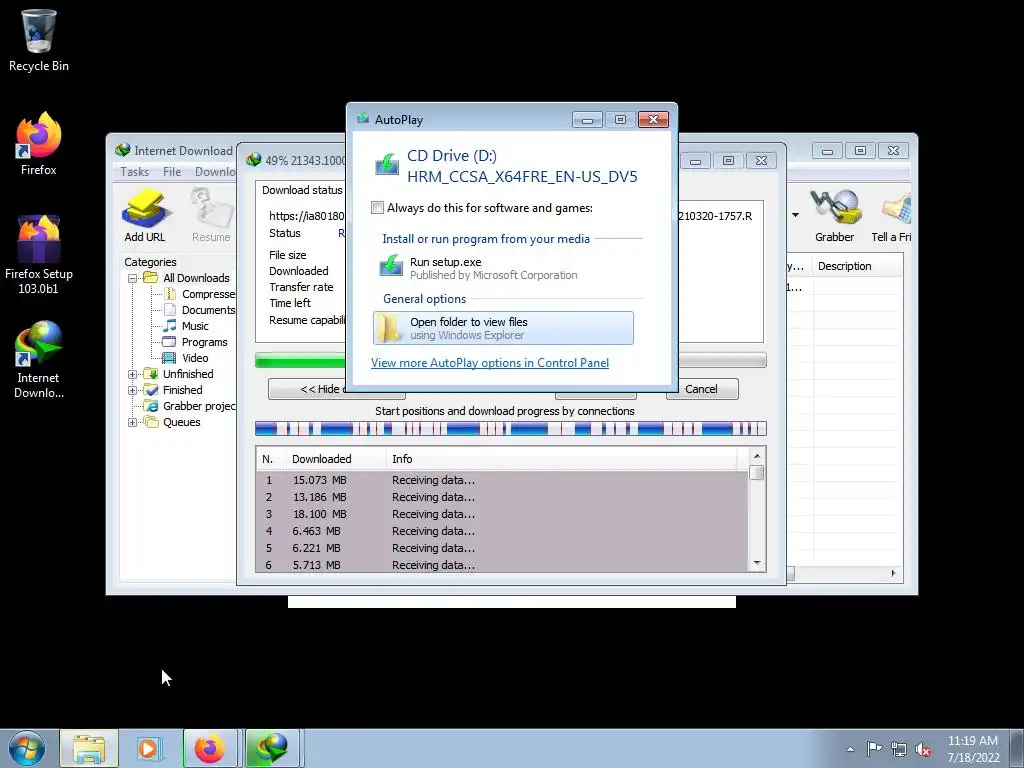The height and width of the screenshot is (768, 1024).
Task: Choose Open folder to view files
Action: 503,328
